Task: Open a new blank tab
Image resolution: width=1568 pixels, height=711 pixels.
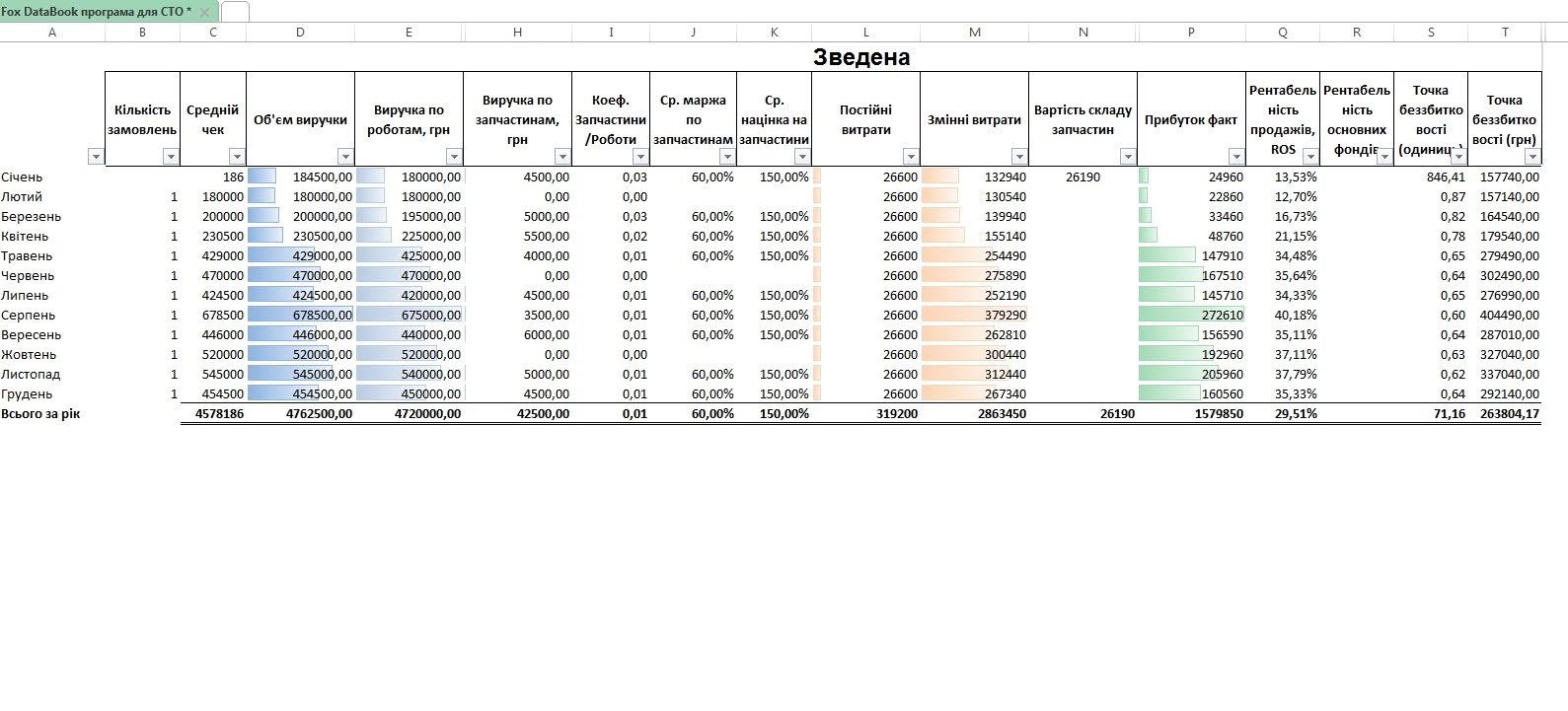Action: coord(235,12)
